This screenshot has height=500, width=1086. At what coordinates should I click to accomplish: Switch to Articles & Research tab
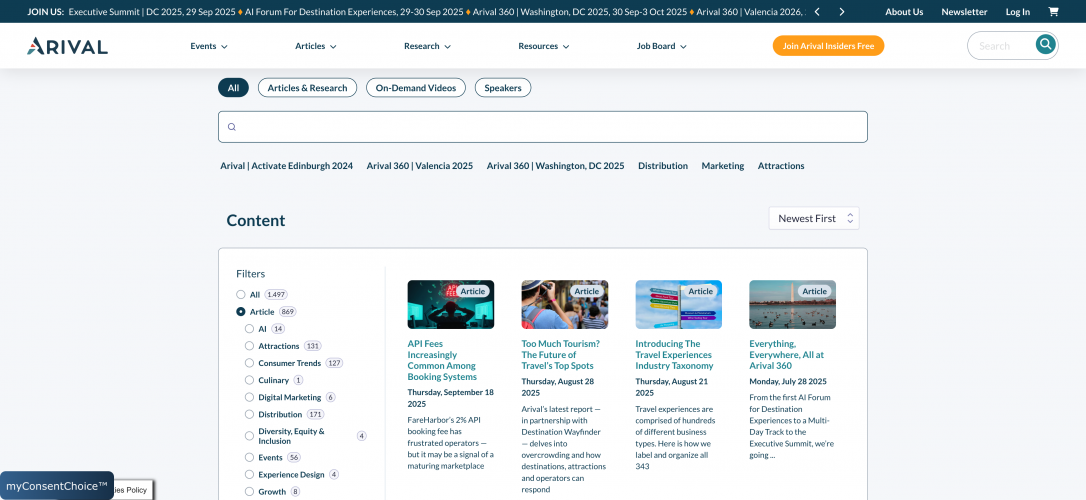click(308, 88)
